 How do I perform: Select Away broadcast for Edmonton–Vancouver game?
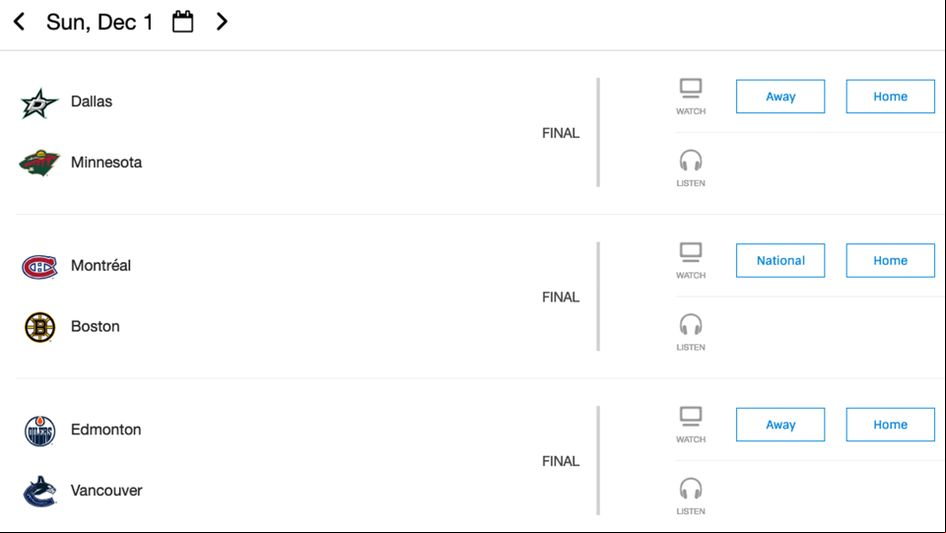click(x=780, y=424)
